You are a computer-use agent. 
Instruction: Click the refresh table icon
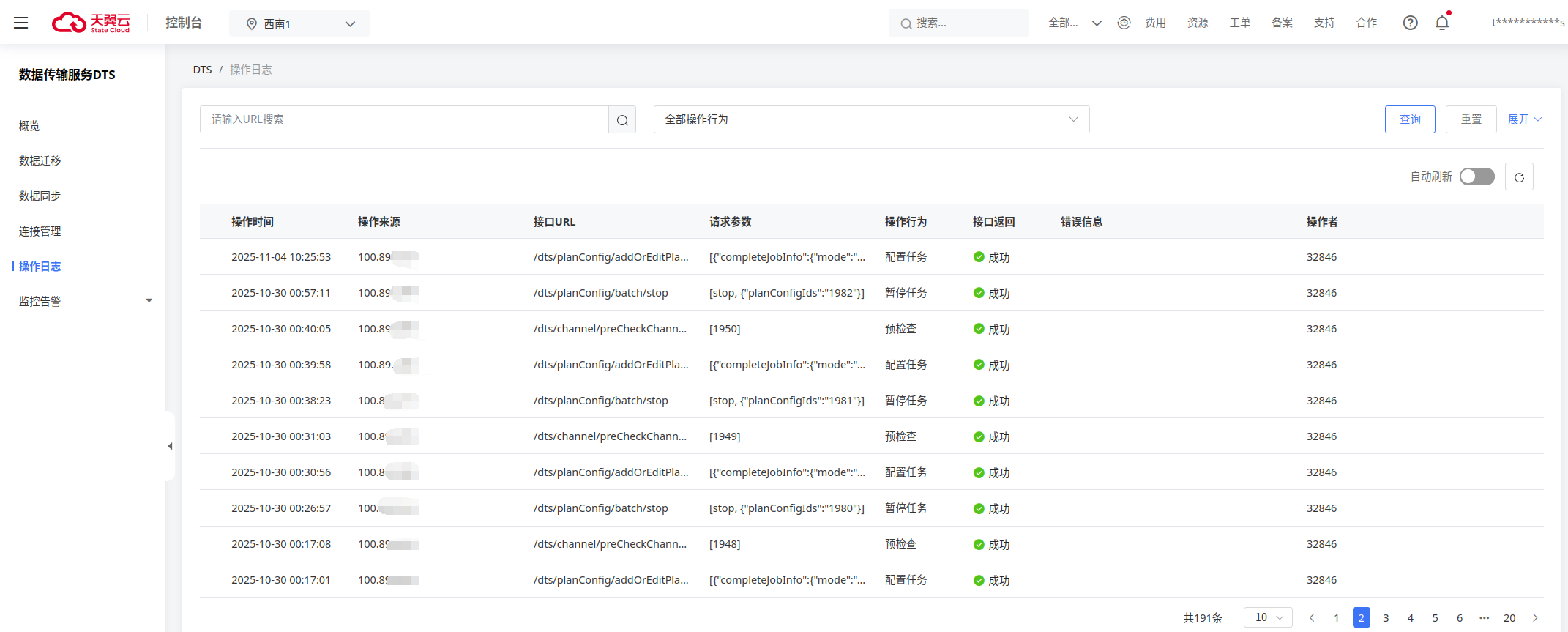tap(1519, 177)
